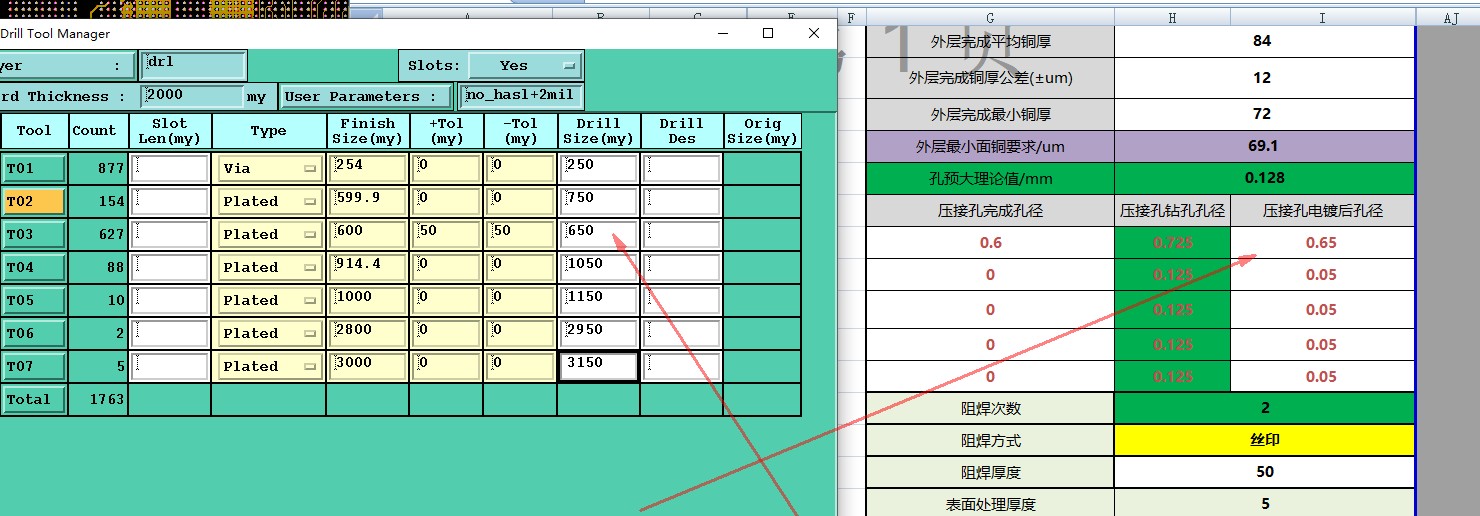The height and width of the screenshot is (516, 1480).
Task: Close the Drill Tool Manager window
Action: click(x=814, y=33)
